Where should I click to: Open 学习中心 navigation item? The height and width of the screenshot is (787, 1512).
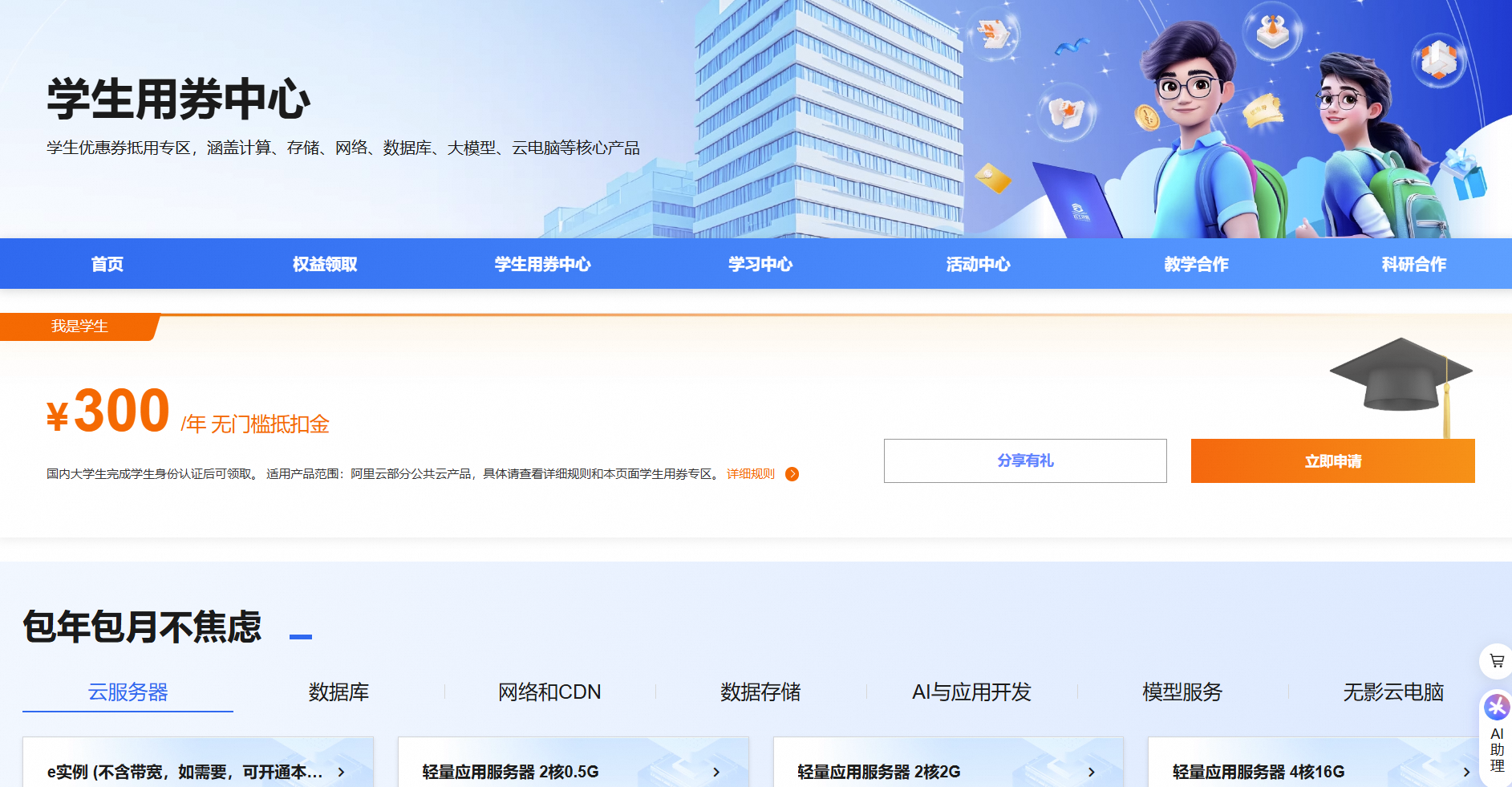(x=760, y=264)
